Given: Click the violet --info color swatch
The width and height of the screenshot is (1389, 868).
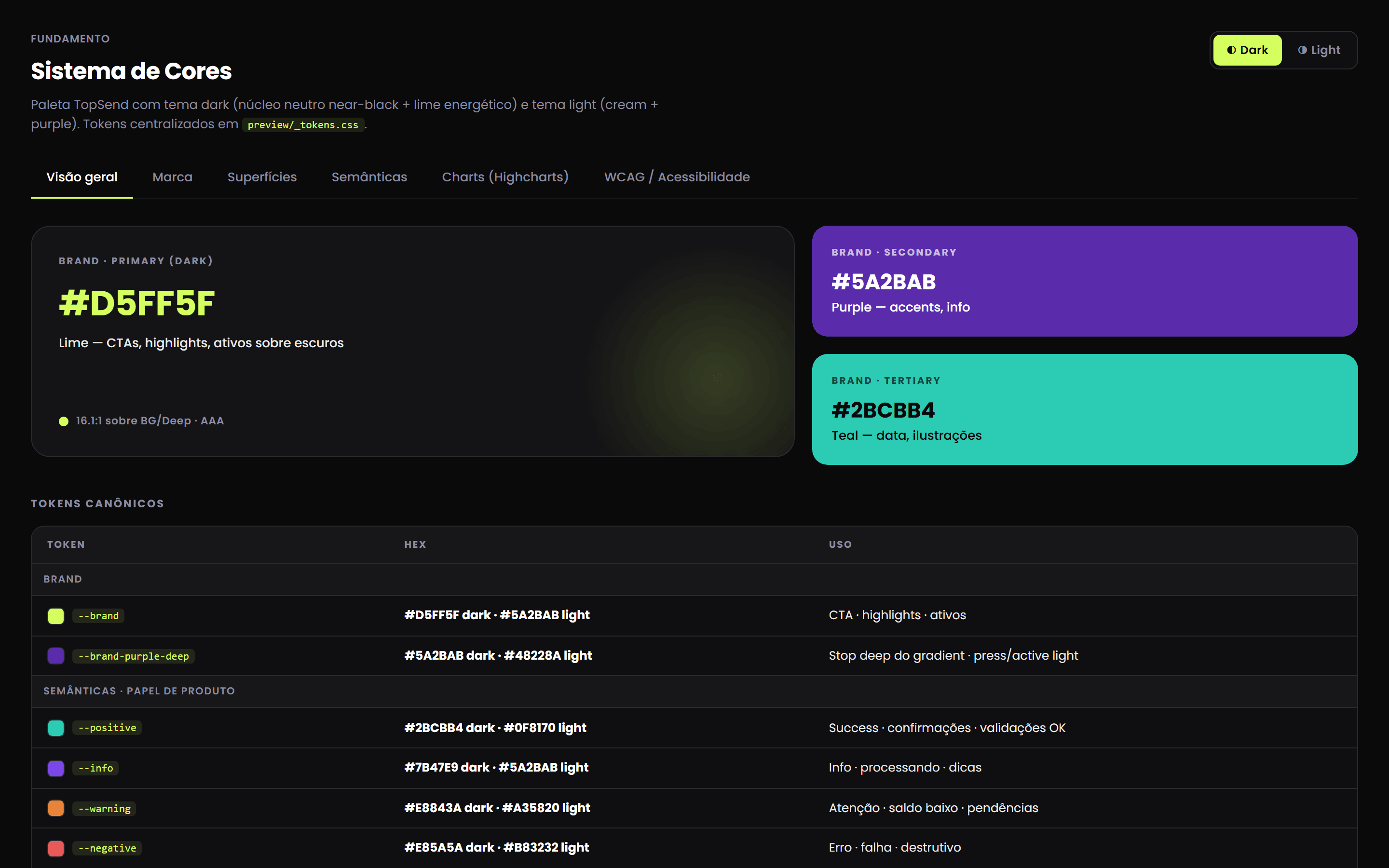Looking at the screenshot, I should click(55, 768).
